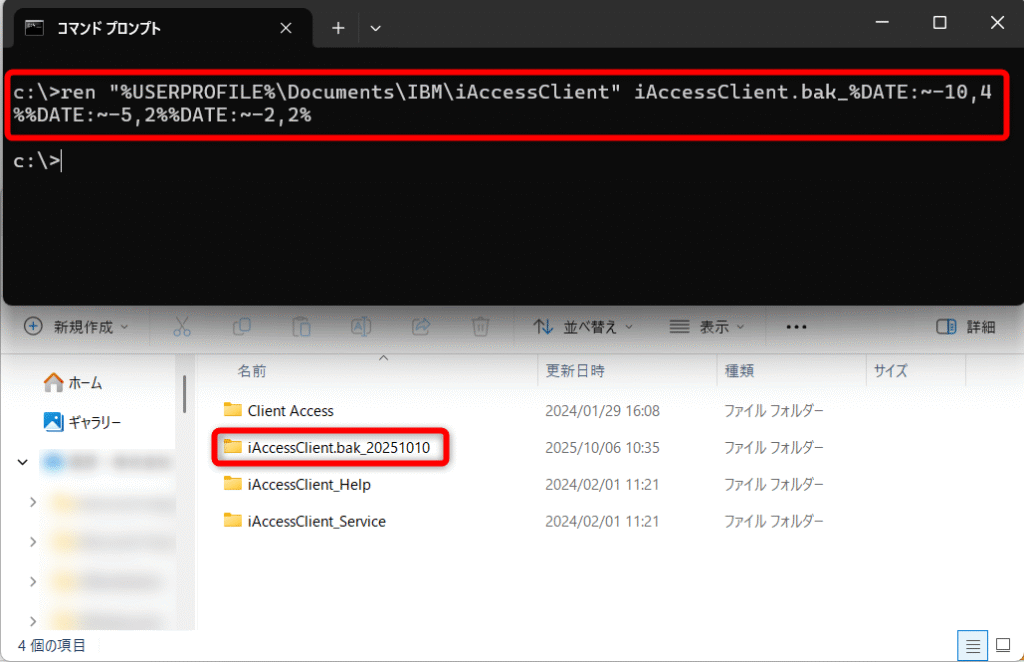Click the Copy icon in Explorer toolbar
Viewport: 1024px width, 662px height.
pyautogui.click(x=241, y=327)
